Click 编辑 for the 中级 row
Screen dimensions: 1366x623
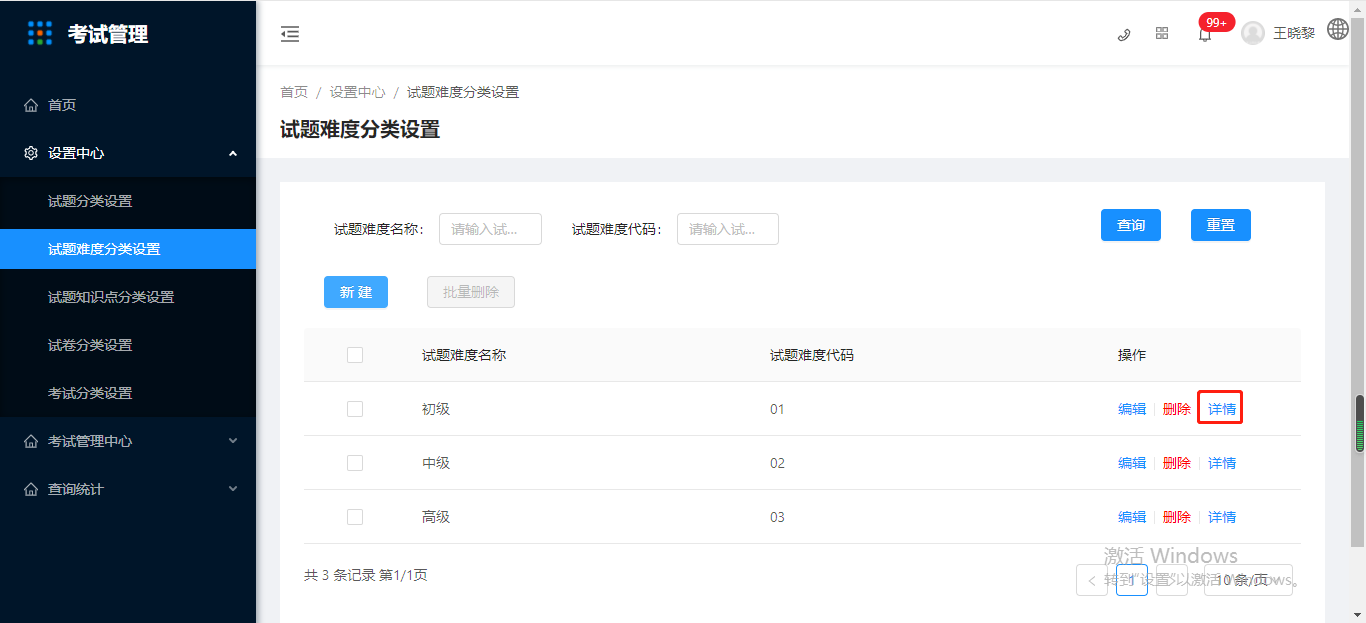tap(1132, 463)
